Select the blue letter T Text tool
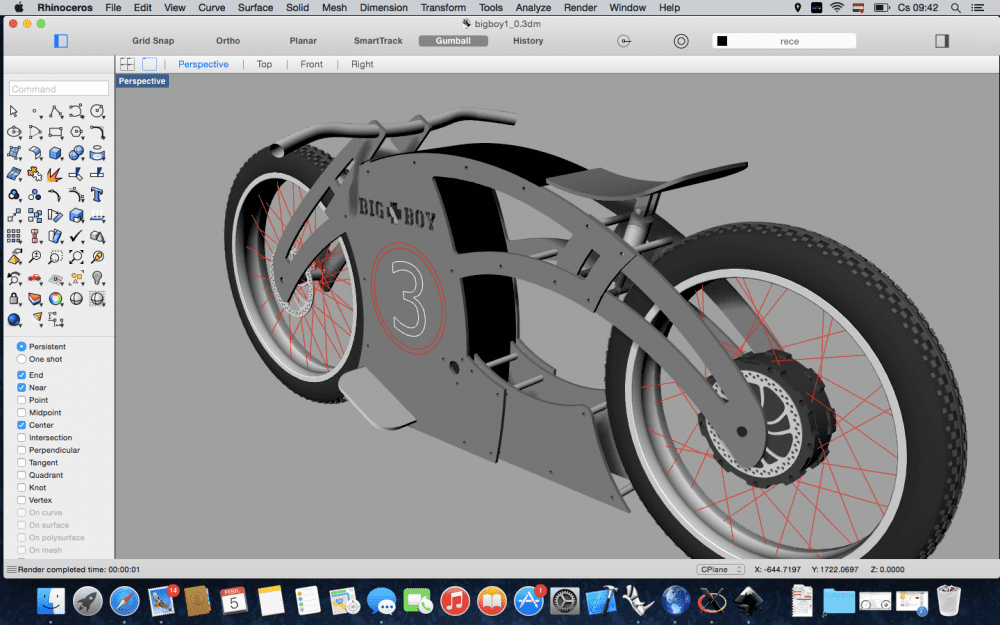This screenshot has height=625, width=1000. coord(97,195)
